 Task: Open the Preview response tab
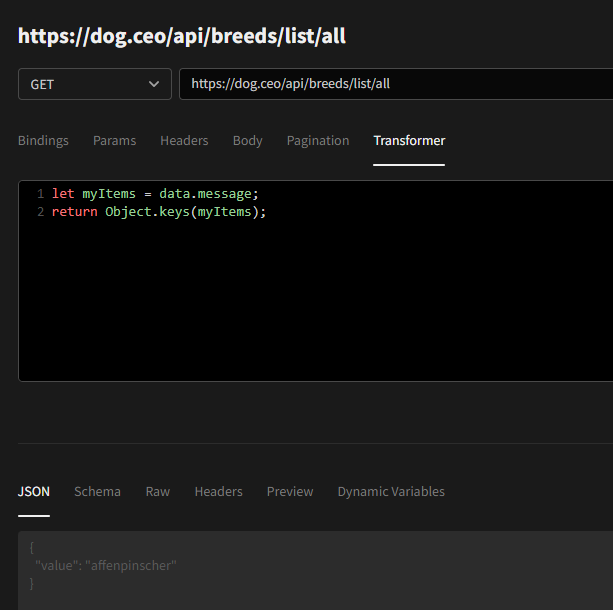[290, 492]
